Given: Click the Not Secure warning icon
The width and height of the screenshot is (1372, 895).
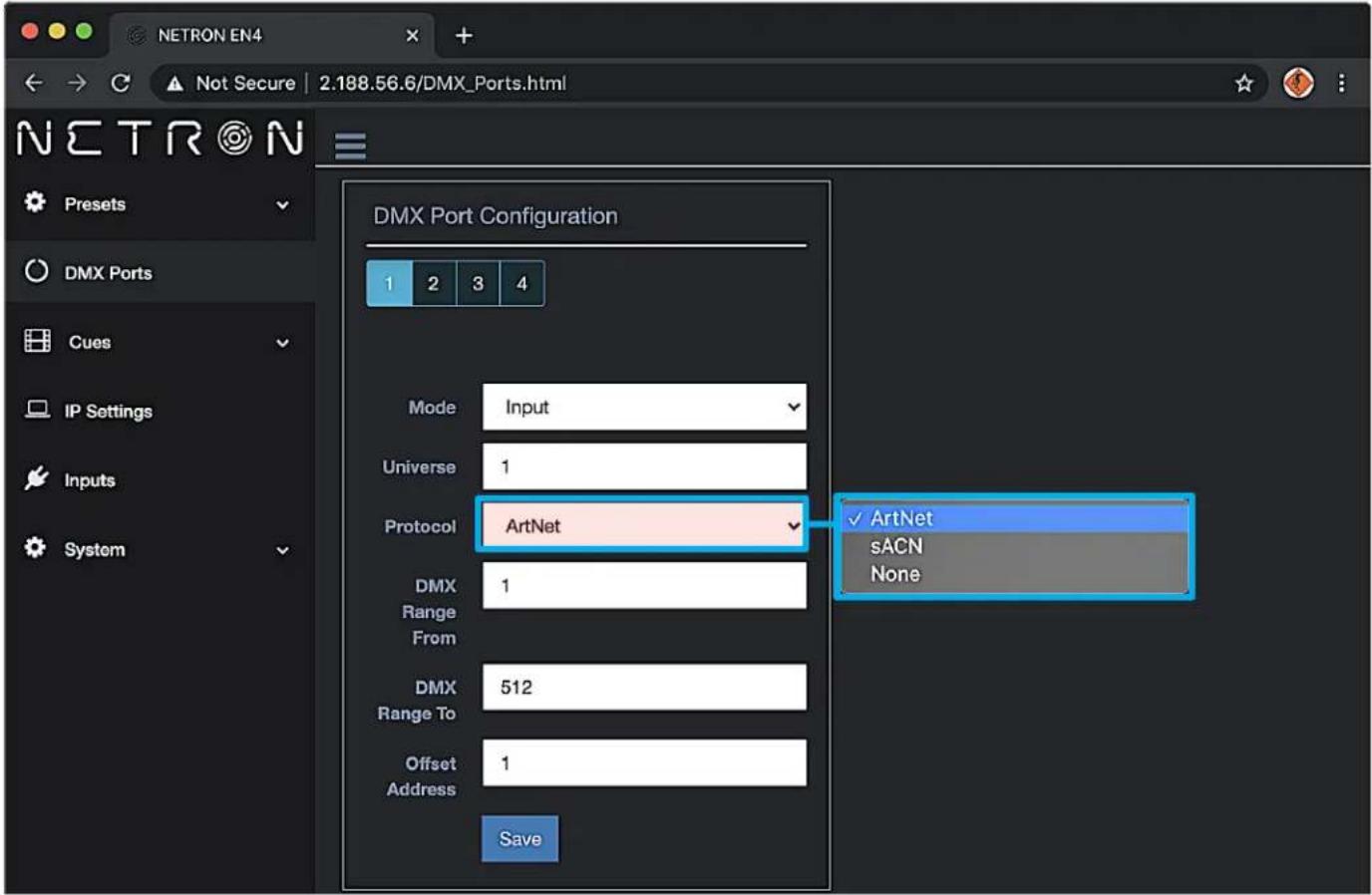Looking at the screenshot, I should coord(174,84).
